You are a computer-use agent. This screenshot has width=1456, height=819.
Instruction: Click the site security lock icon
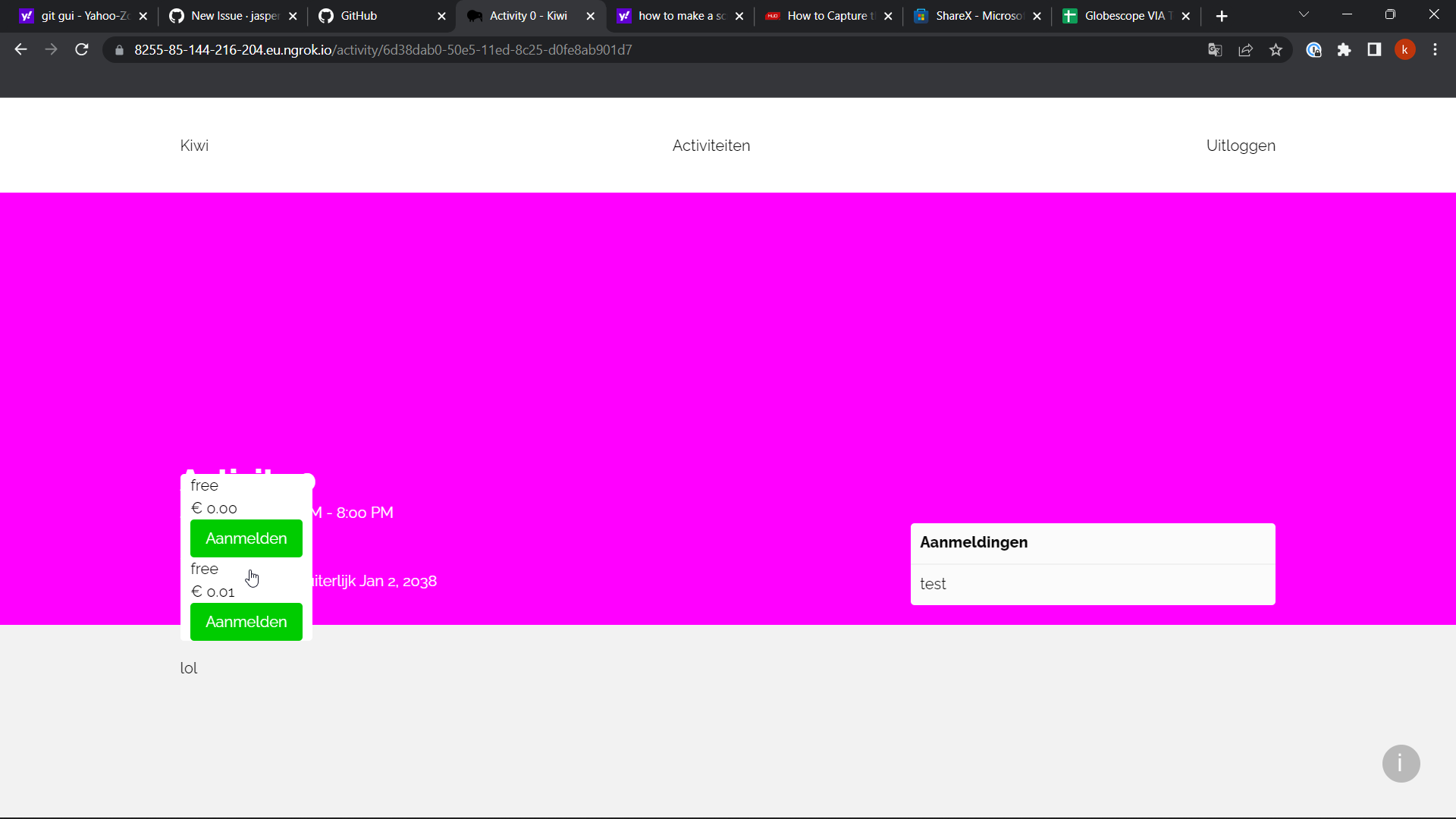119,49
